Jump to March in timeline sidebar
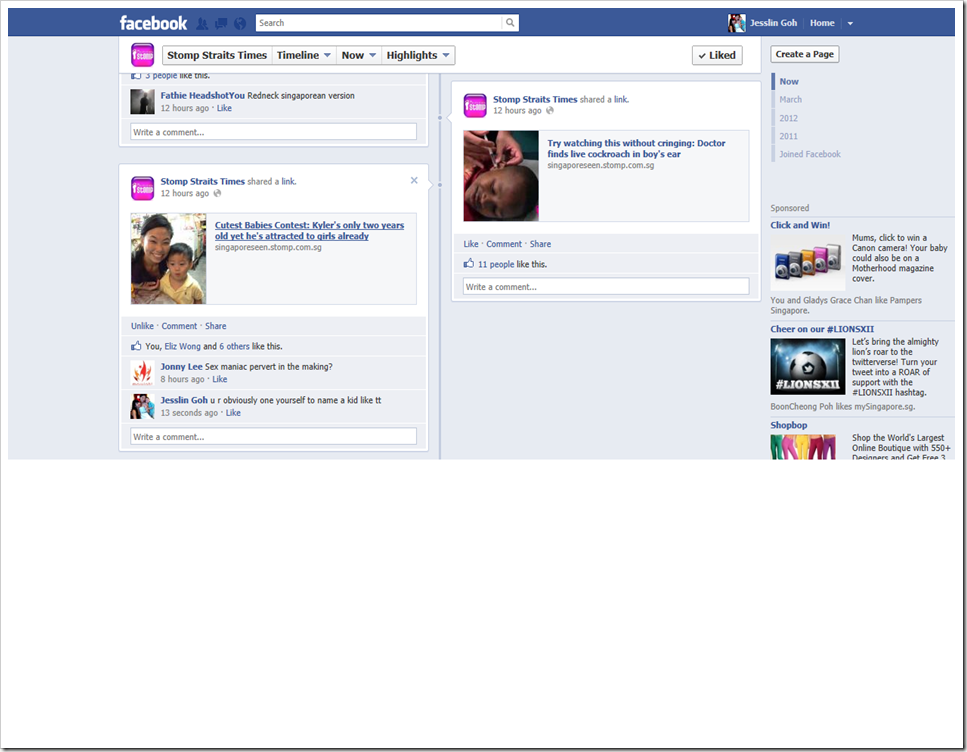The width and height of the screenshot is (967, 752). click(791, 99)
